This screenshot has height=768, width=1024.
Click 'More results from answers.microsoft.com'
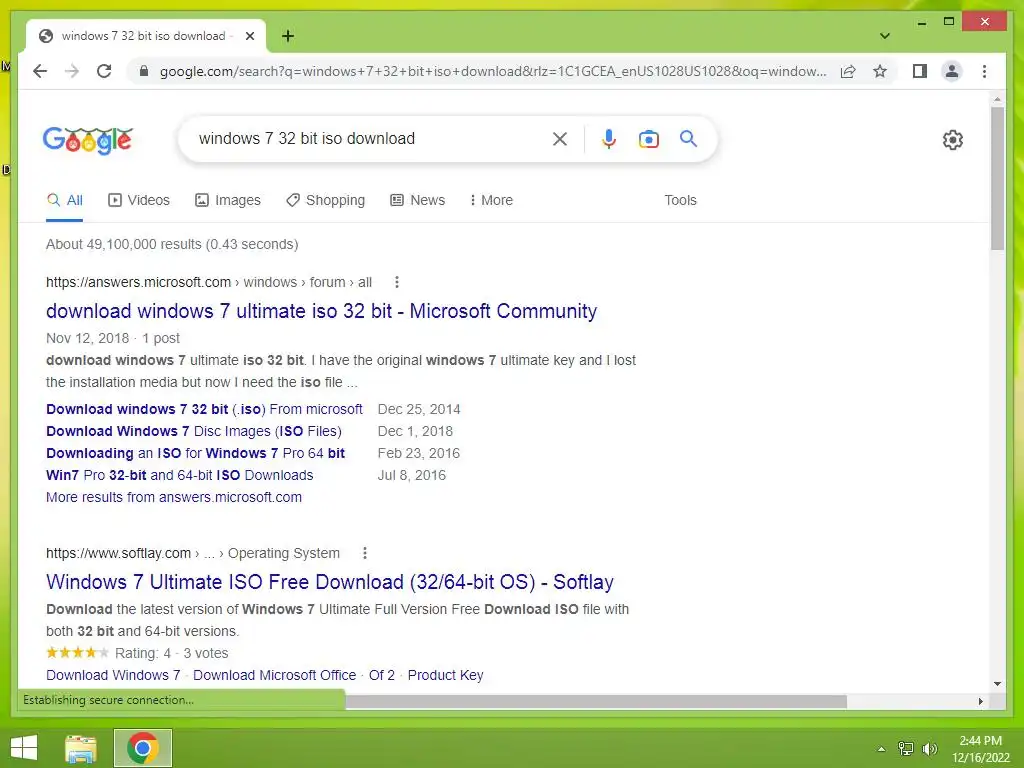click(x=174, y=497)
